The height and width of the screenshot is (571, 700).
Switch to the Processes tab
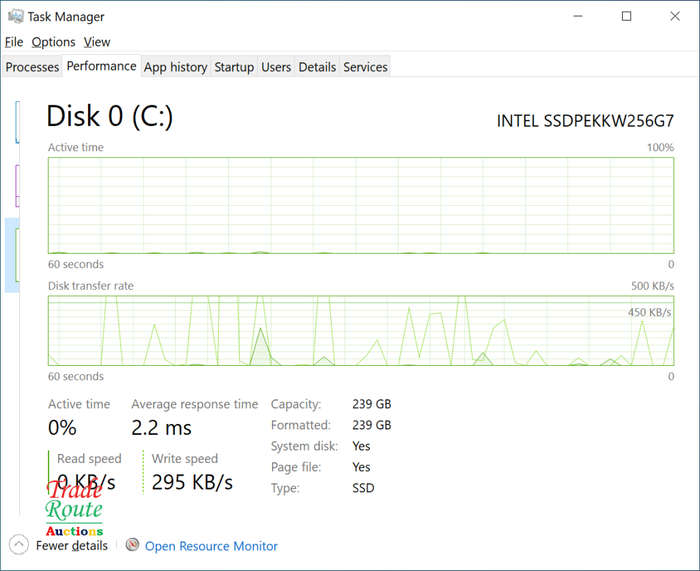tap(32, 67)
